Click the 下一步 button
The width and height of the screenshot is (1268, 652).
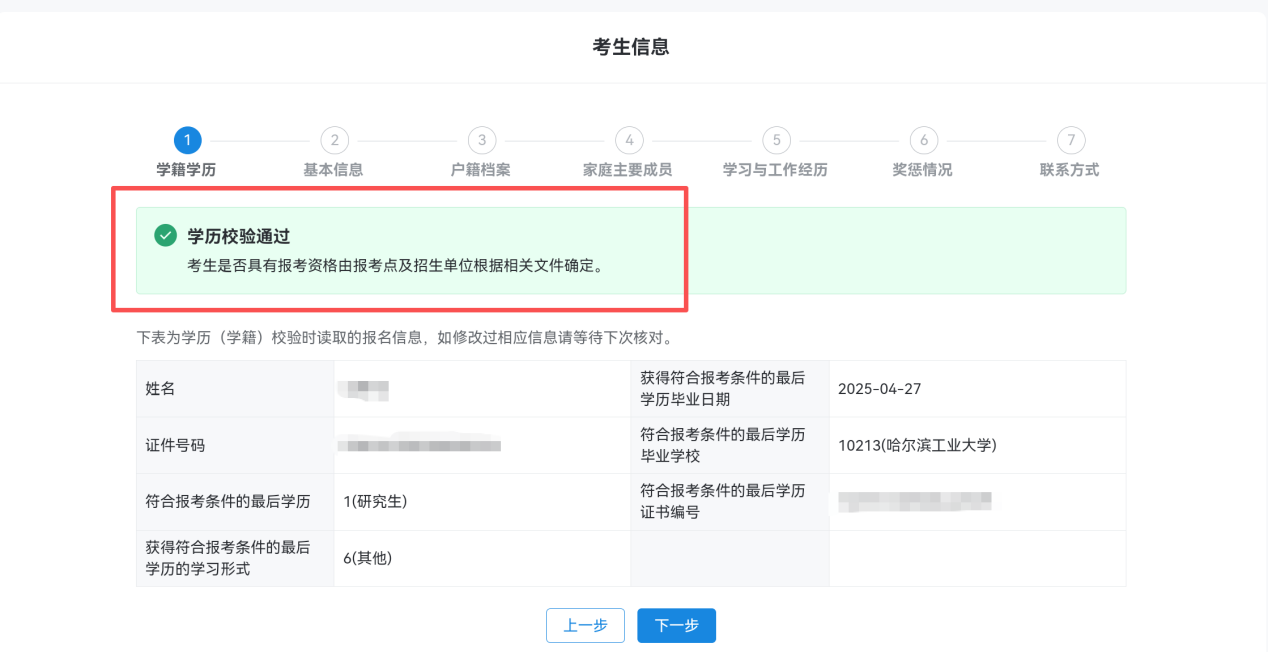point(677,625)
